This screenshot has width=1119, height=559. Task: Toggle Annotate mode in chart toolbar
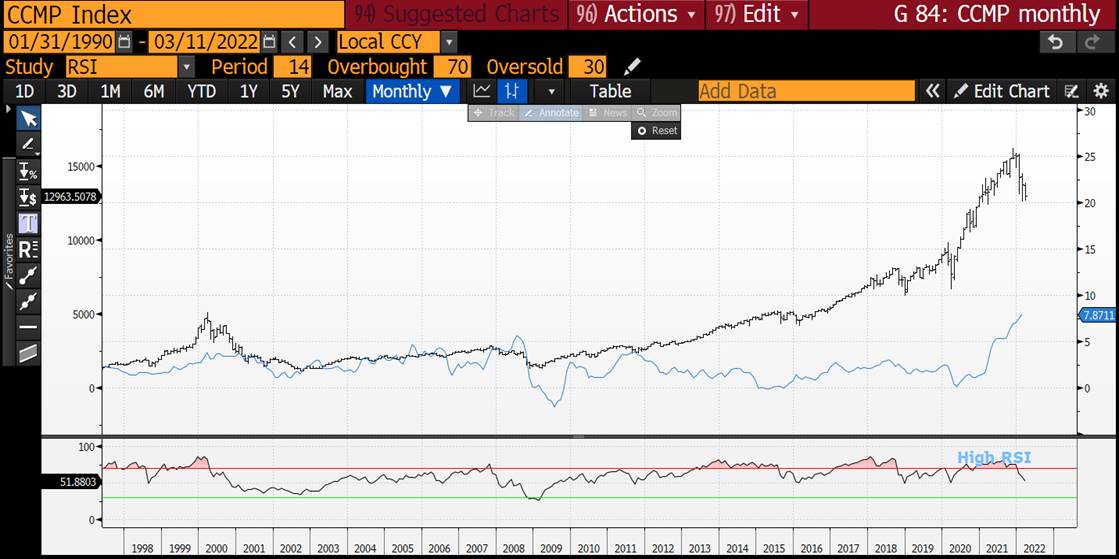tap(551, 113)
